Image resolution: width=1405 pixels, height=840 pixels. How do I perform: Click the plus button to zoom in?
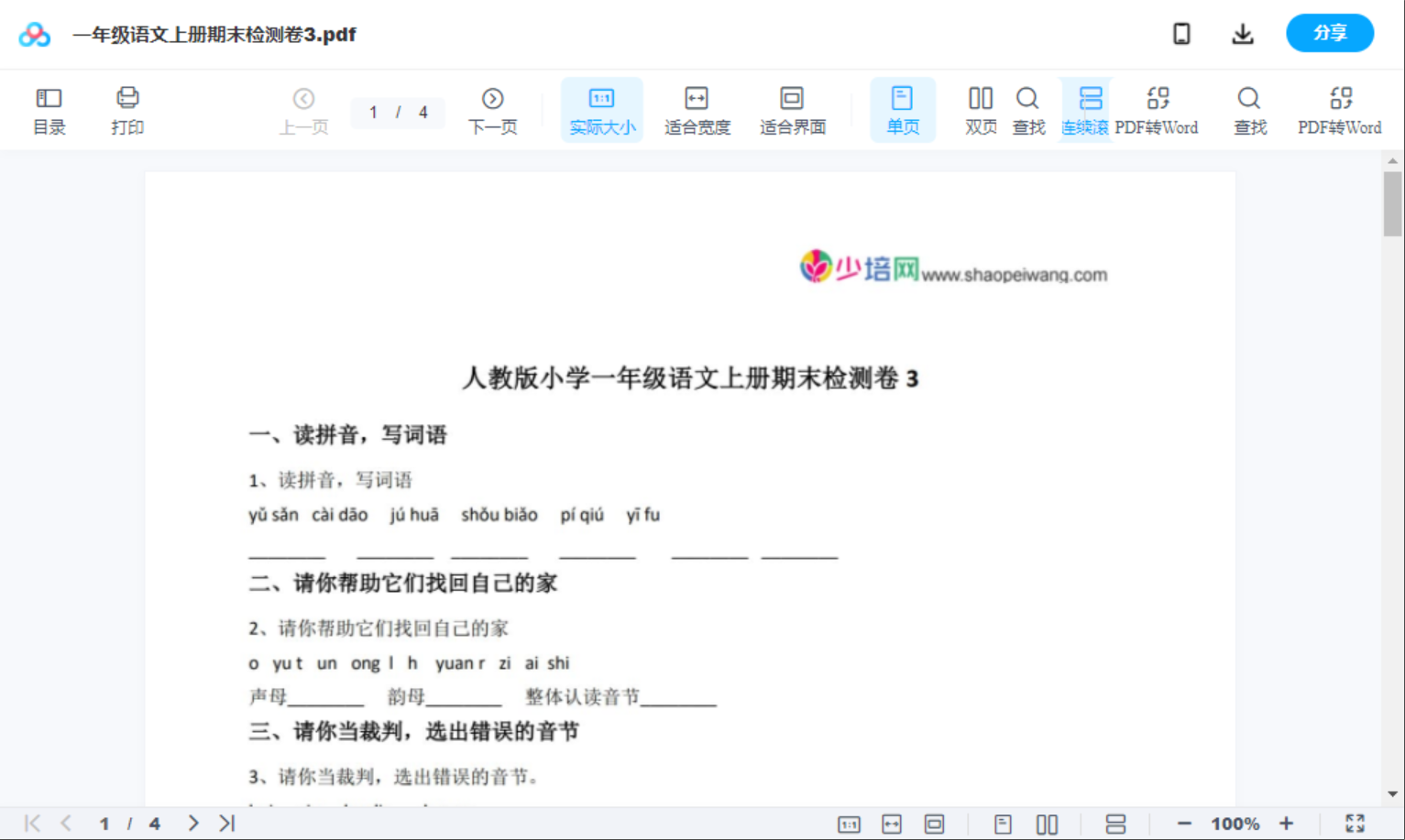pyautogui.click(x=1288, y=823)
